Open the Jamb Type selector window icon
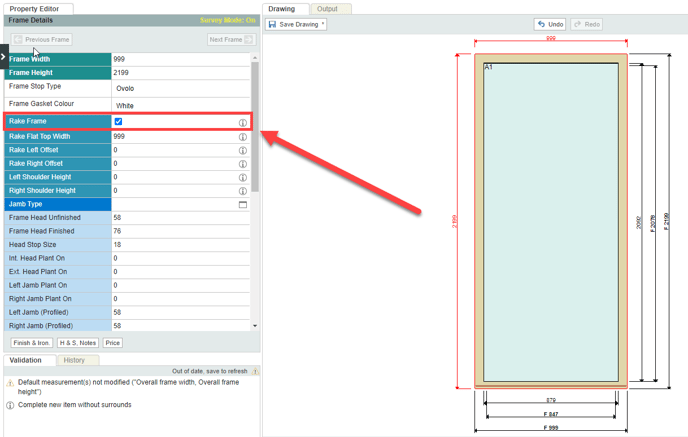Viewport: 688px width, 437px height. click(x=242, y=205)
